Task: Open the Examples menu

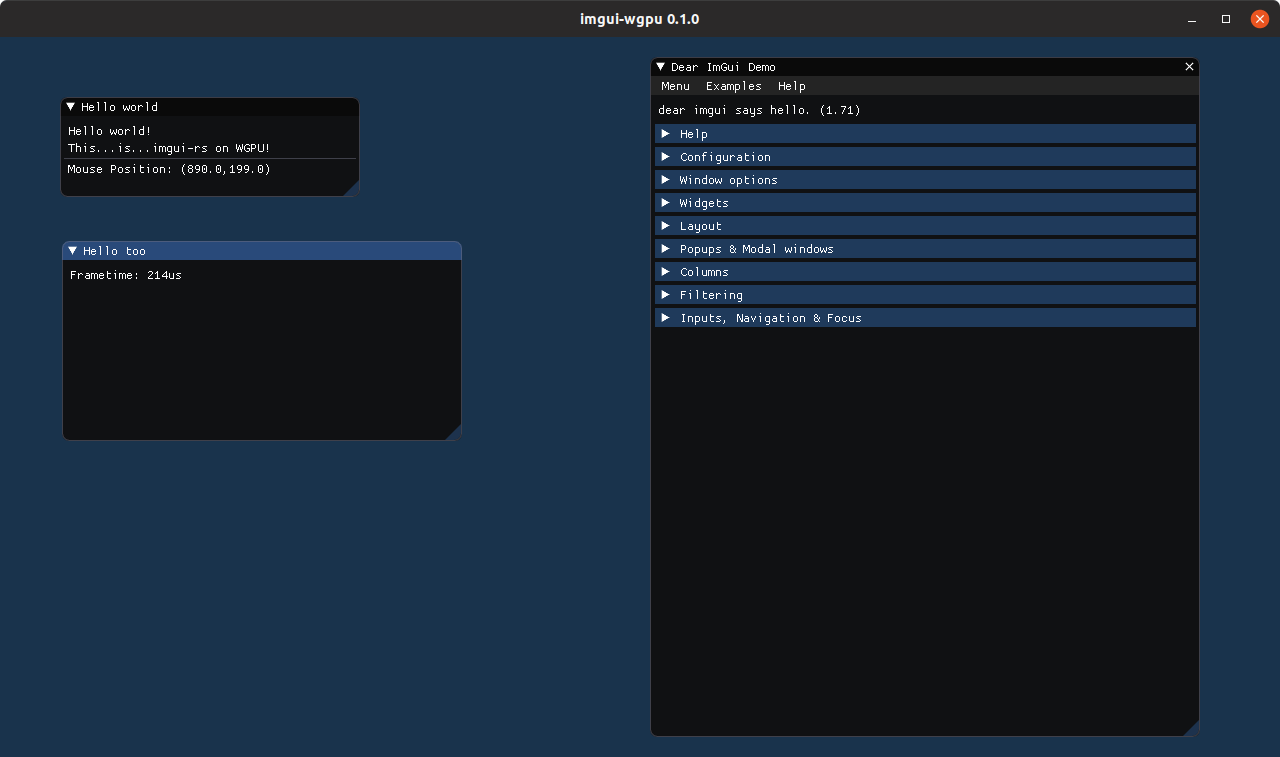Action: click(x=734, y=86)
